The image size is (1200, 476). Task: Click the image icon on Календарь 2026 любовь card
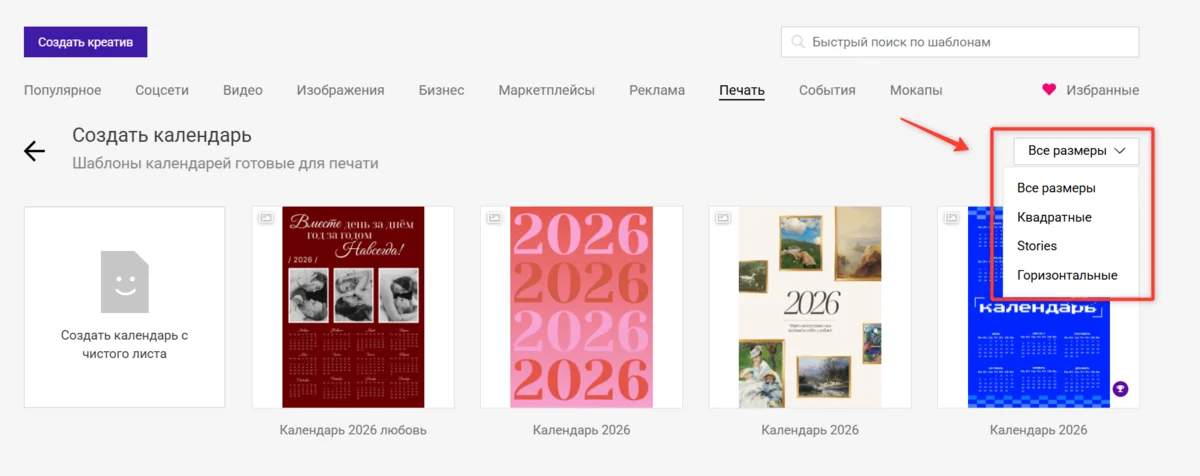point(266,218)
